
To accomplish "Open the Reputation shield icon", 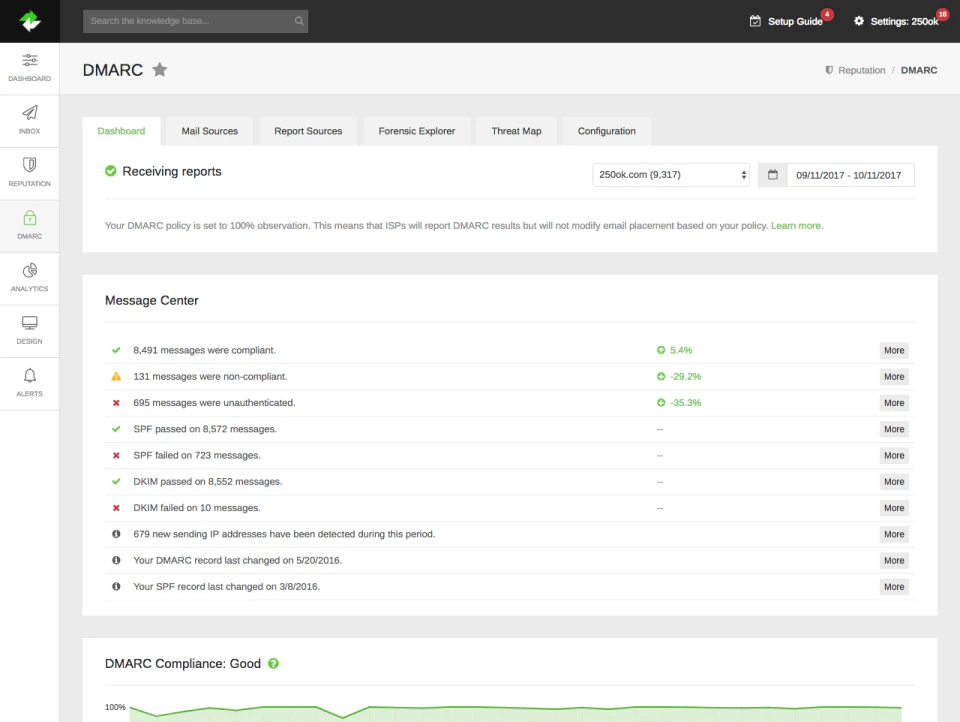I will [29, 166].
